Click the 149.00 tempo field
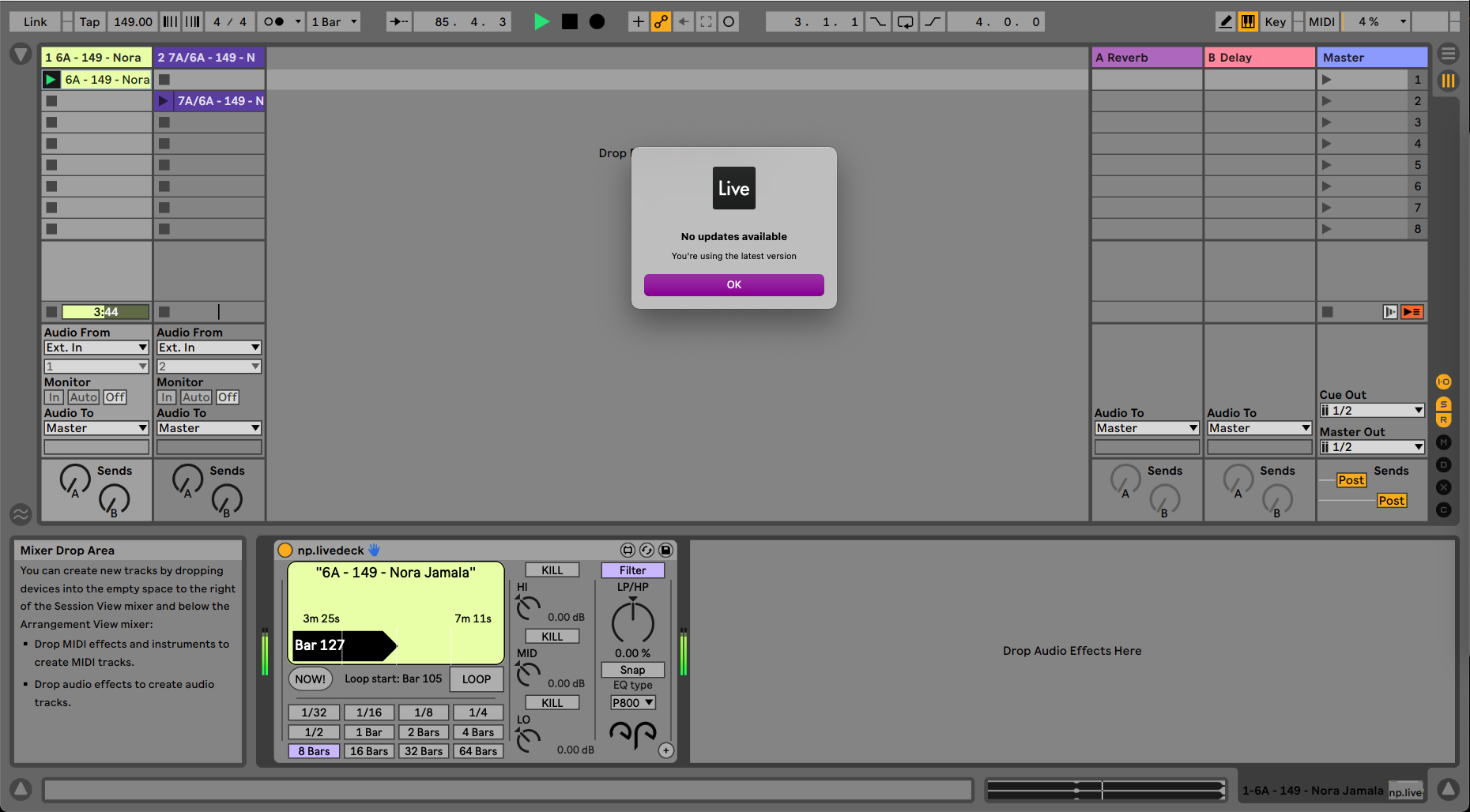 pos(132,21)
